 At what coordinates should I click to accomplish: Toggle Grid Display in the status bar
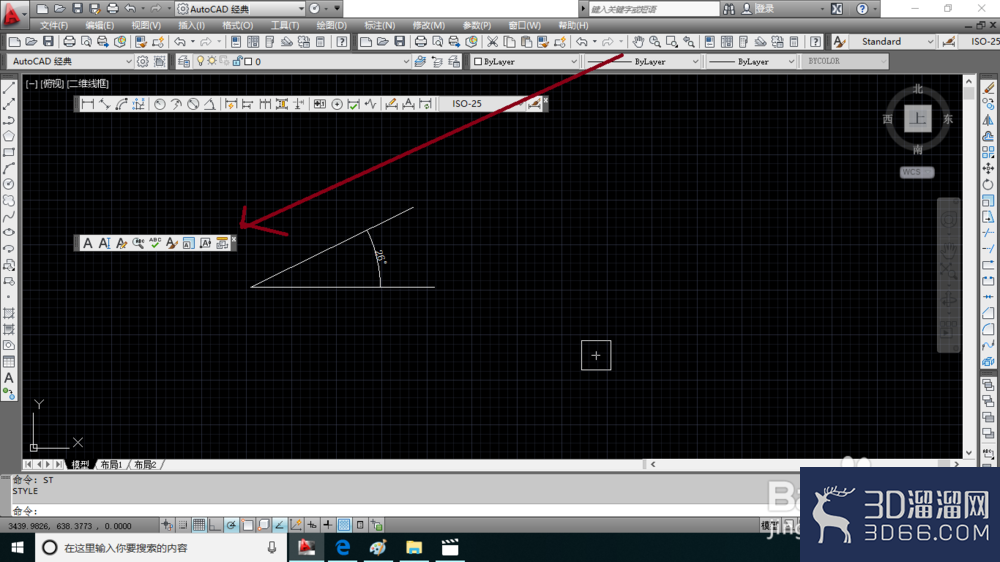tap(199, 526)
